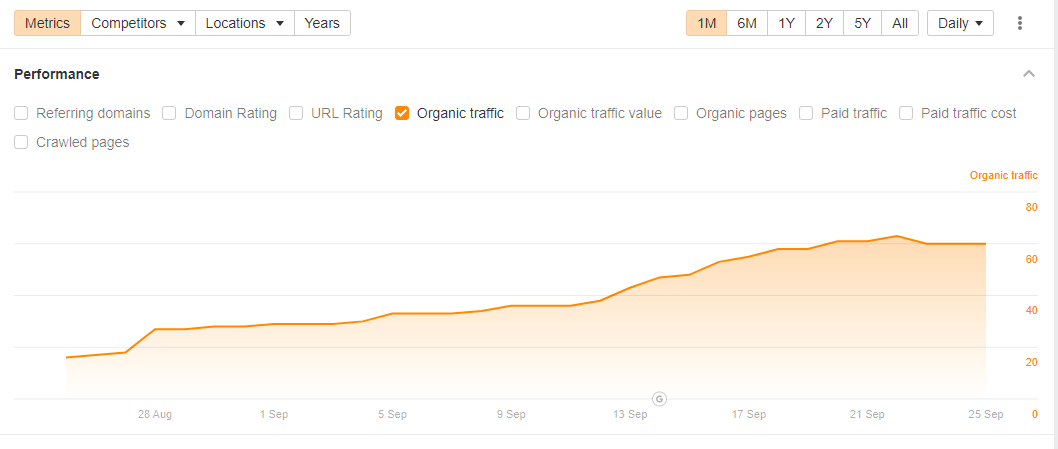Image resolution: width=1058 pixels, height=449 pixels.
Task: Enable the URL Rating checkbox
Action: [x=296, y=113]
